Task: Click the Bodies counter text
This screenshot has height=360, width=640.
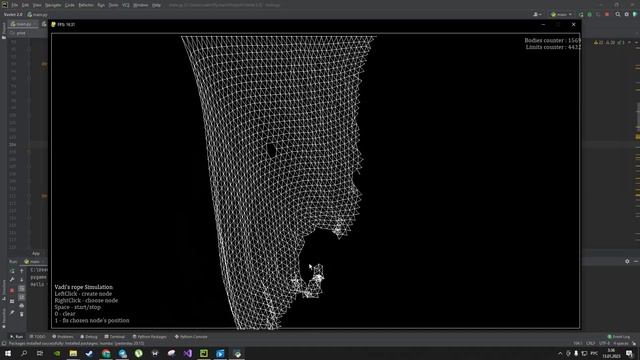Action: point(553,40)
